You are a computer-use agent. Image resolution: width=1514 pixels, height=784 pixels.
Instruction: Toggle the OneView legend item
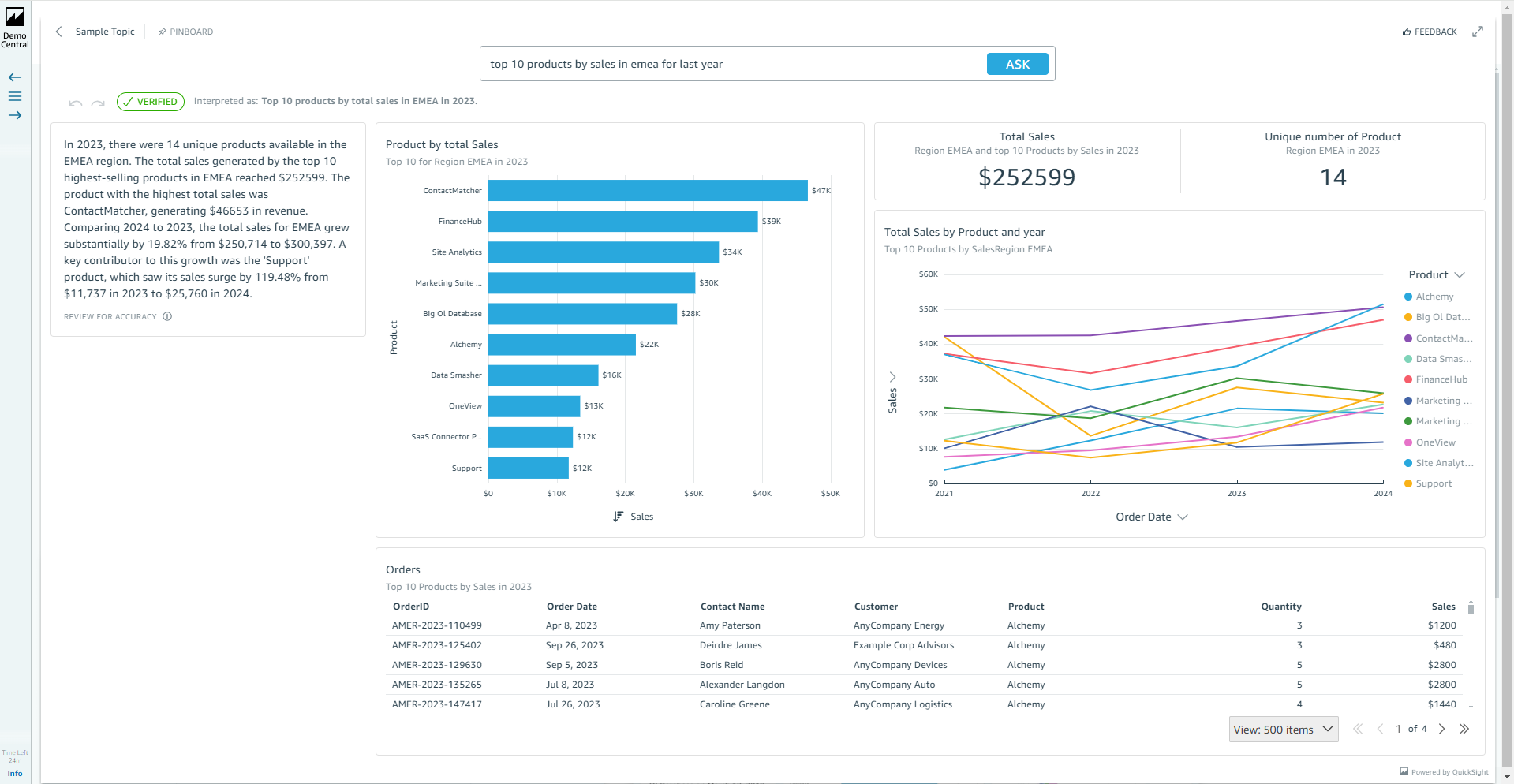click(1434, 442)
